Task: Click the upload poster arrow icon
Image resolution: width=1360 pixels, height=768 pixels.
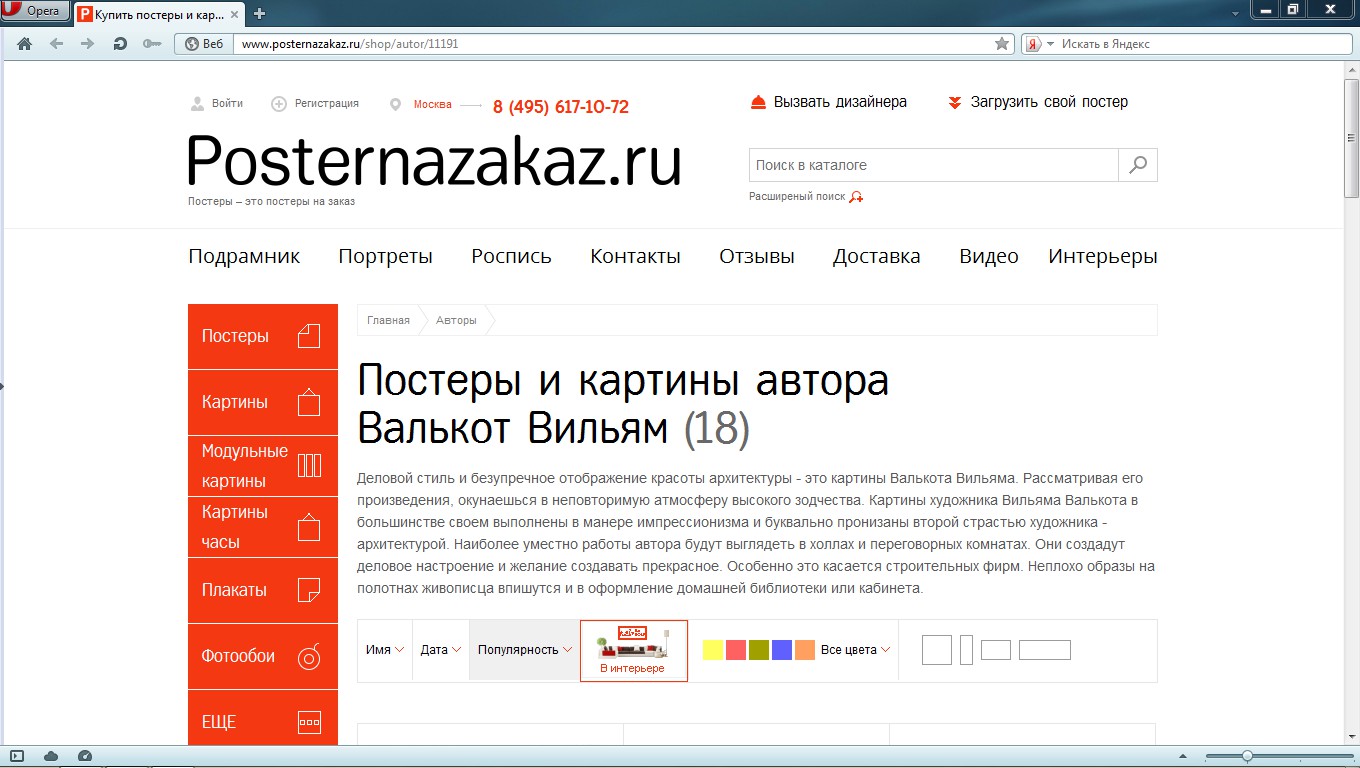Action: [955, 102]
